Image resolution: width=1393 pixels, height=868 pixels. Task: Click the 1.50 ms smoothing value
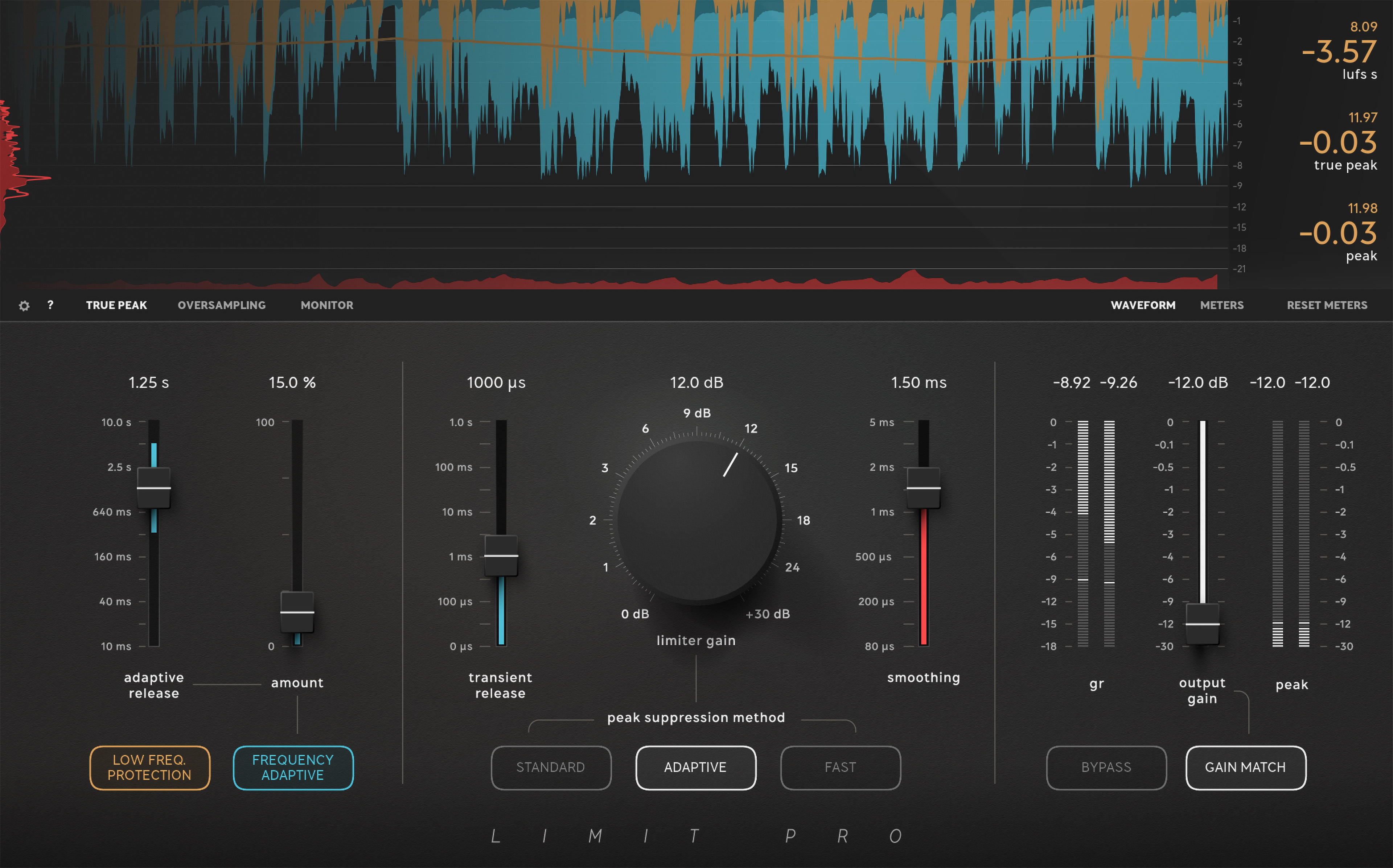click(x=919, y=382)
